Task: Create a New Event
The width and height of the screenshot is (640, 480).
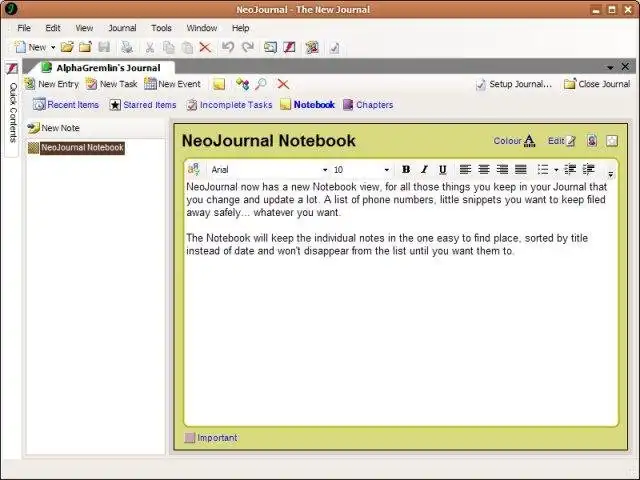Action: tap(173, 84)
